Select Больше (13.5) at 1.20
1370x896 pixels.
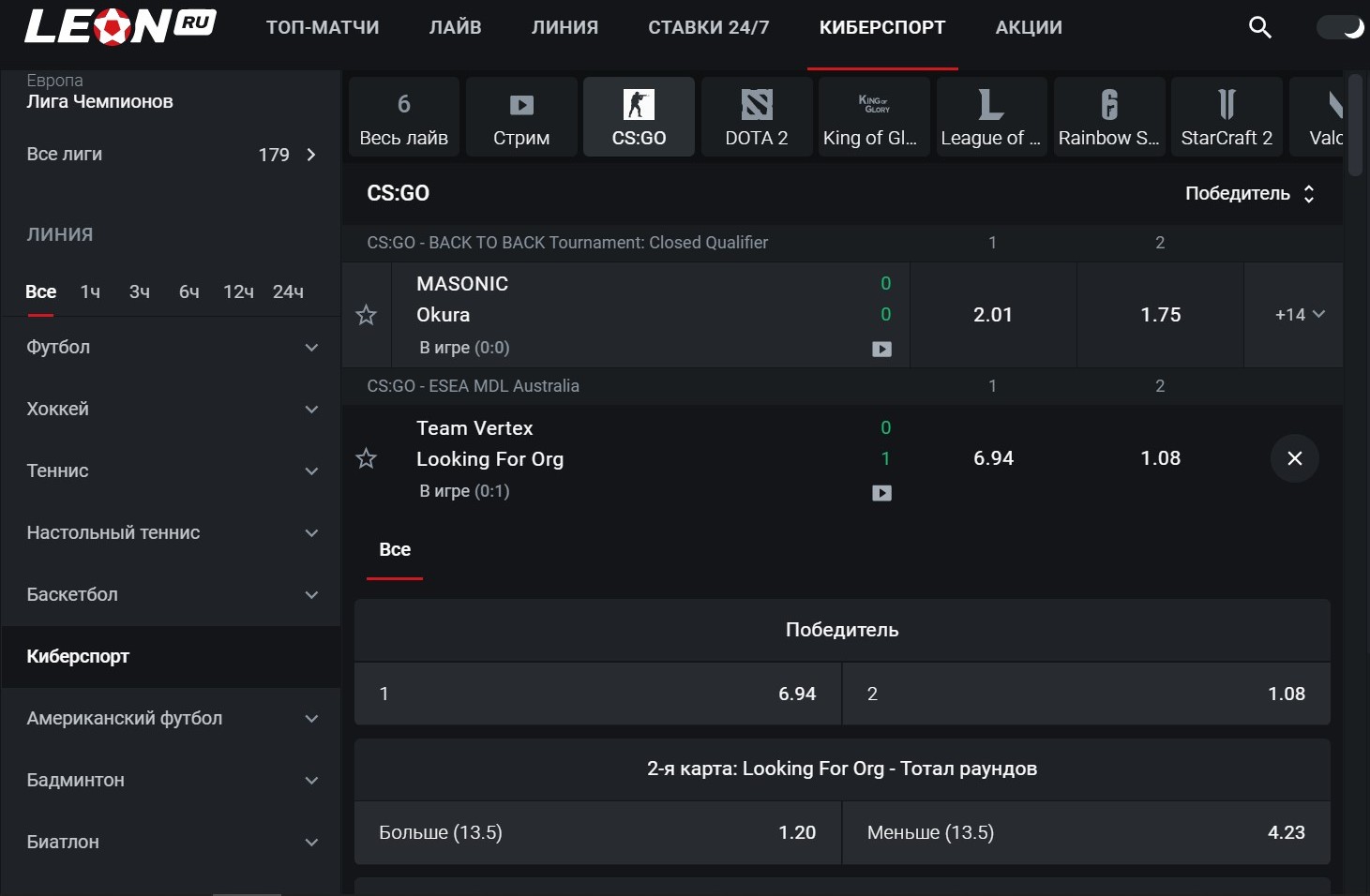tap(597, 832)
